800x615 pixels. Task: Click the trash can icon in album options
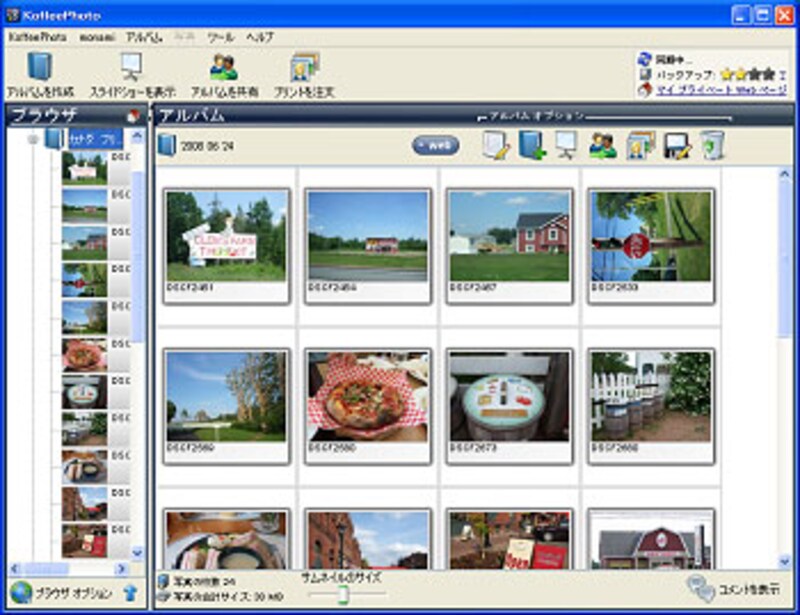[x=710, y=146]
